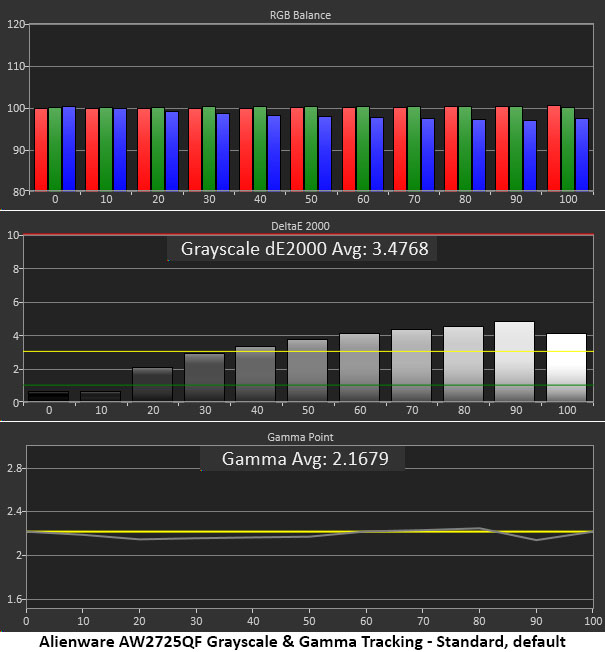Click the DeltaE bar at 10 percent
The image size is (605, 652).
(x=101, y=396)
